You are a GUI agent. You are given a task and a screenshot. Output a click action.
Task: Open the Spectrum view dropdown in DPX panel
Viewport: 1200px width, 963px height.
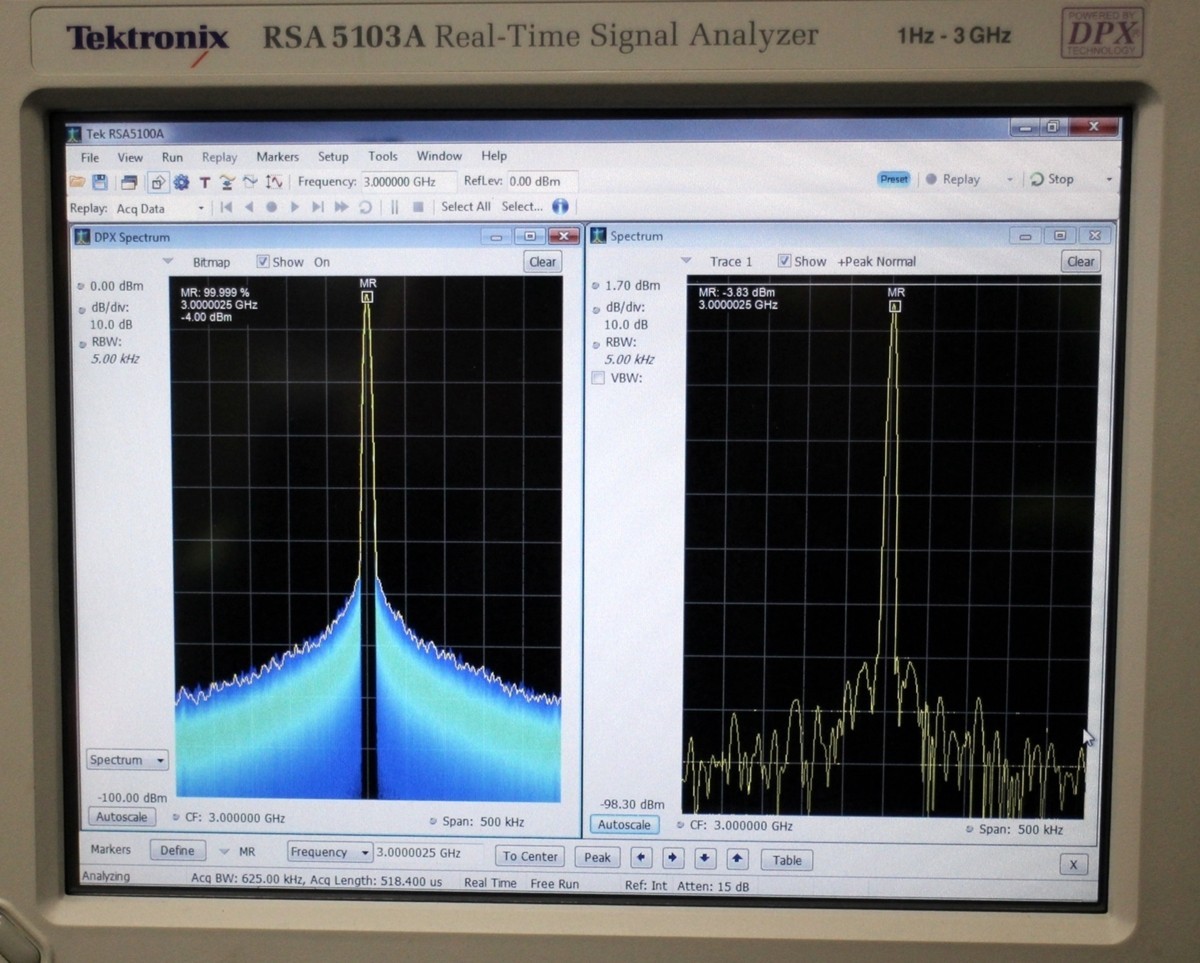pos(127,760)
